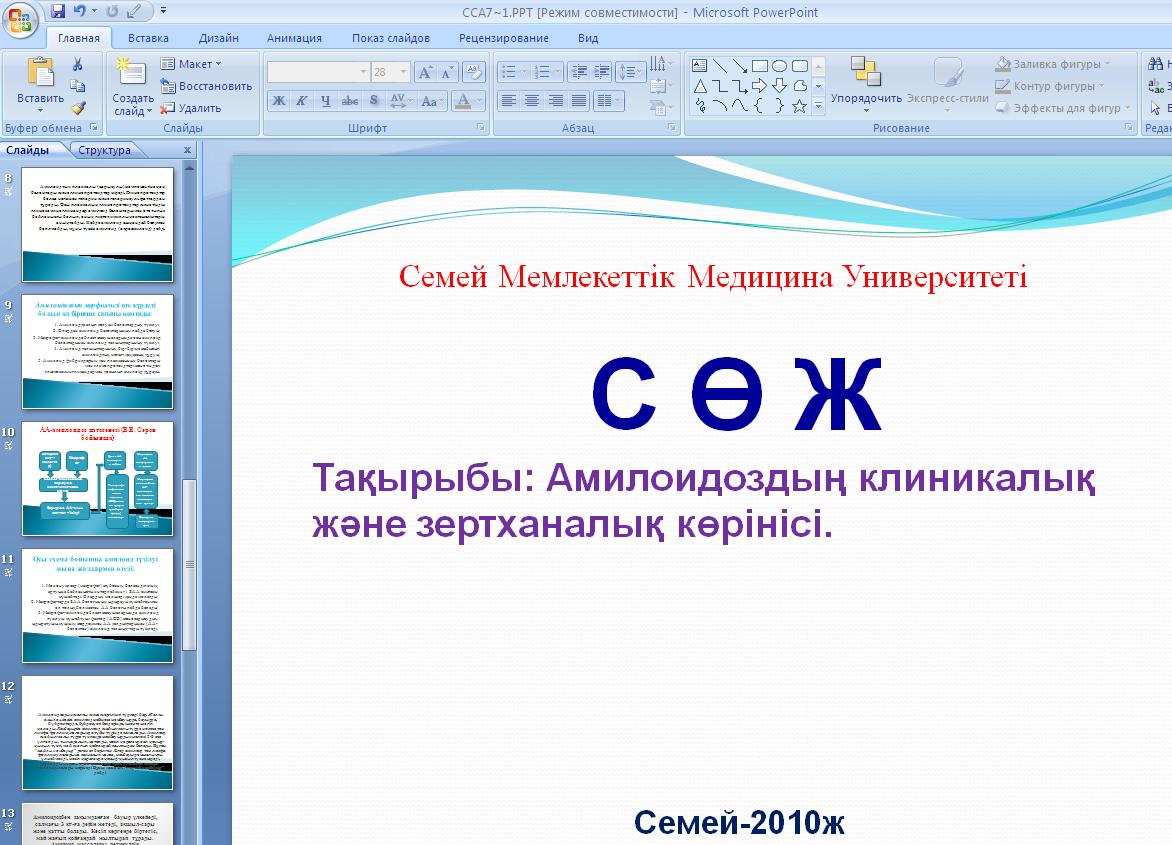The width and height of the screenshot is (1172, 845).
Task: Open line spacing dropdown
Action: 631,72
